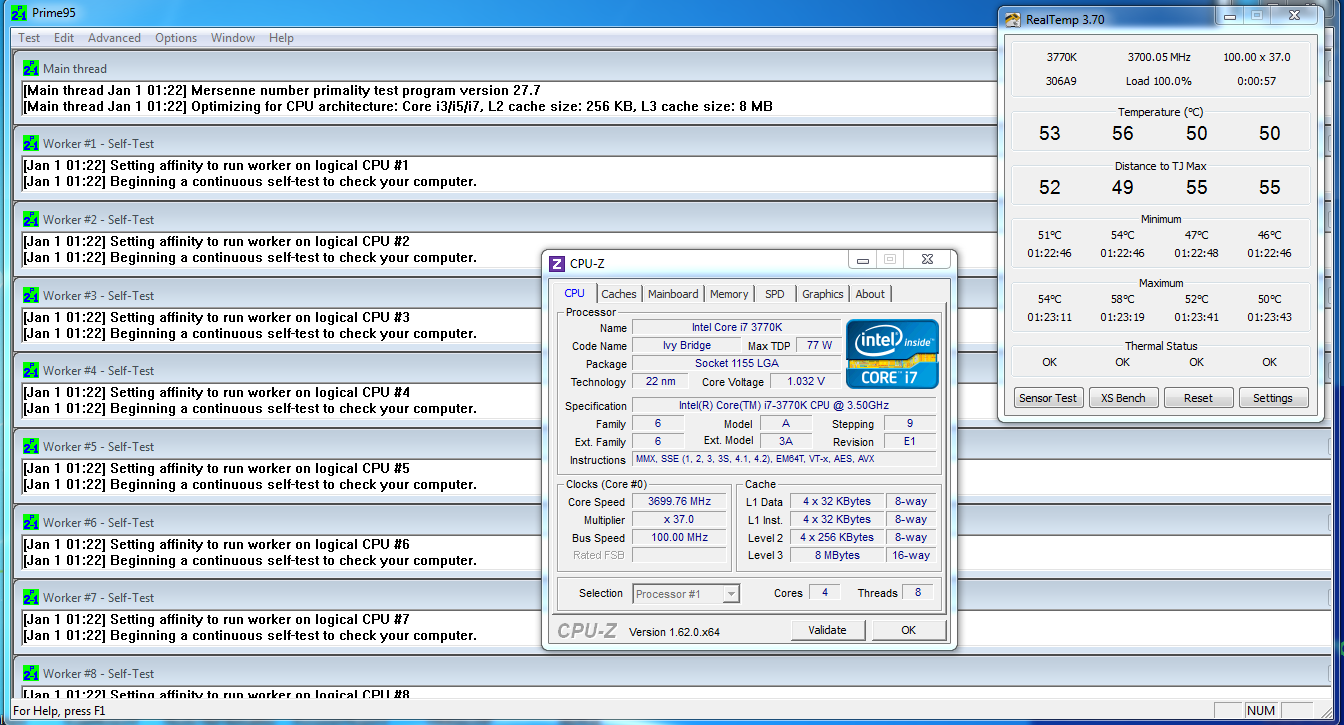Run the Sensor Test in RealTemp
Image resolution: width=1344 pixels, height=725 pixels.
point(1048,398)
